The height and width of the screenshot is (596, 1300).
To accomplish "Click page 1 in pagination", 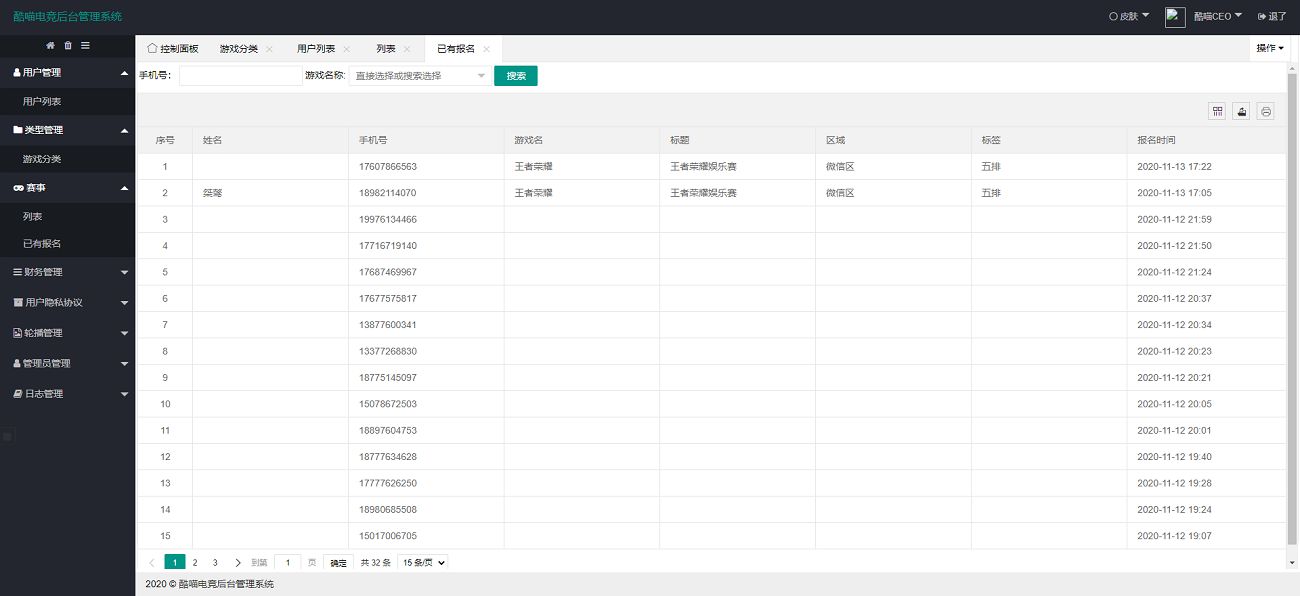I will [x=175, y=563].
